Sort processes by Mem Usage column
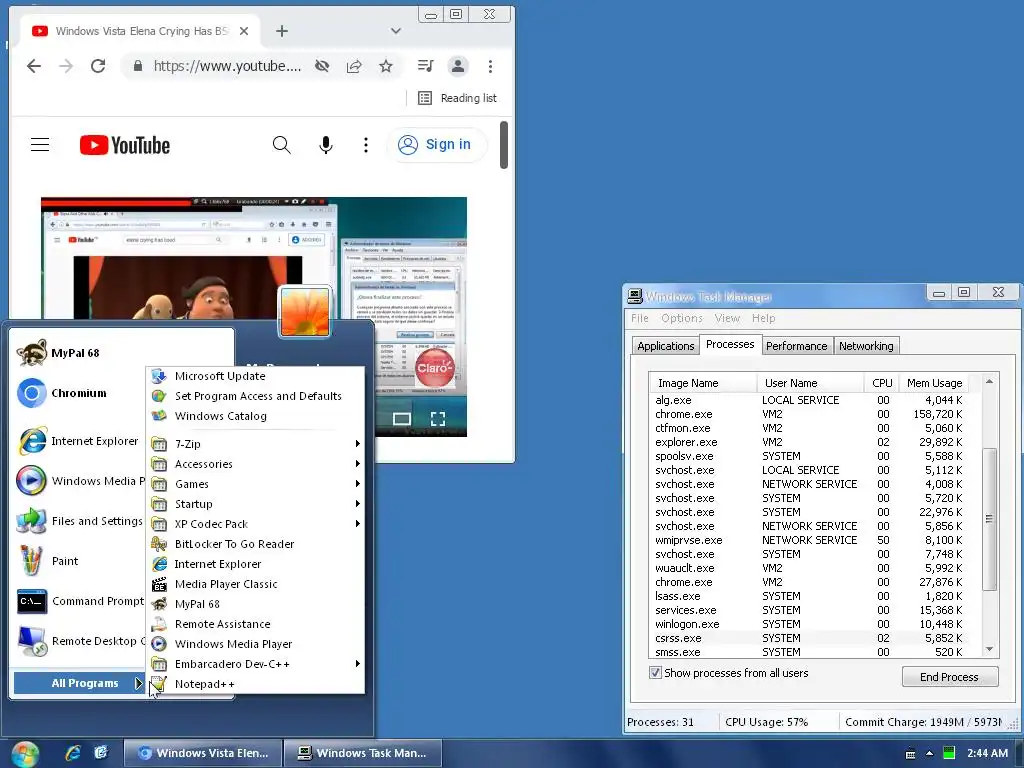The height and width of the screenshot is (768, 1024). [x=935, y=383]
